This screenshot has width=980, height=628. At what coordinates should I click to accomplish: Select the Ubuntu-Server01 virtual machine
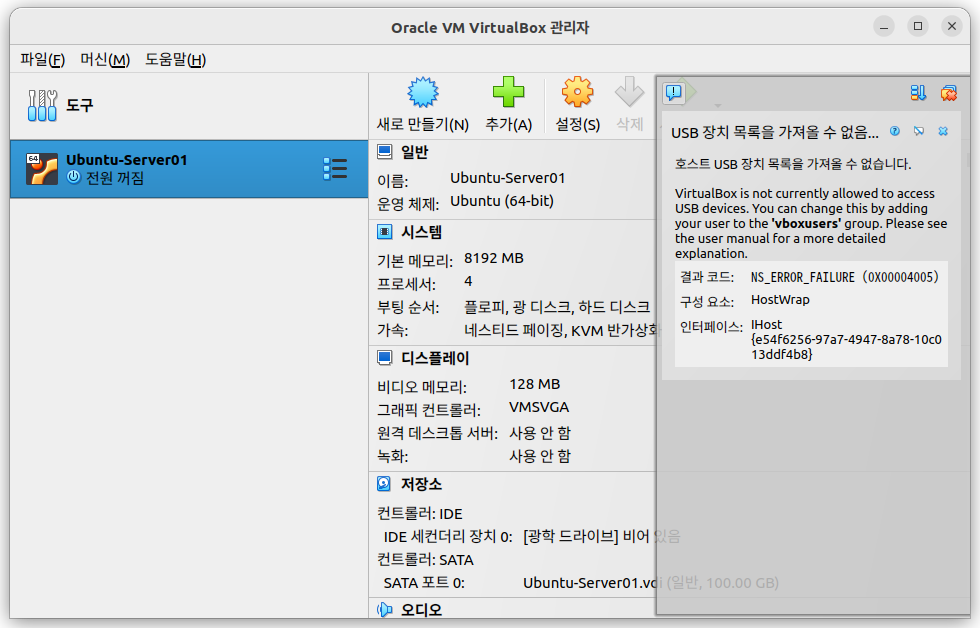pos(189,169)
